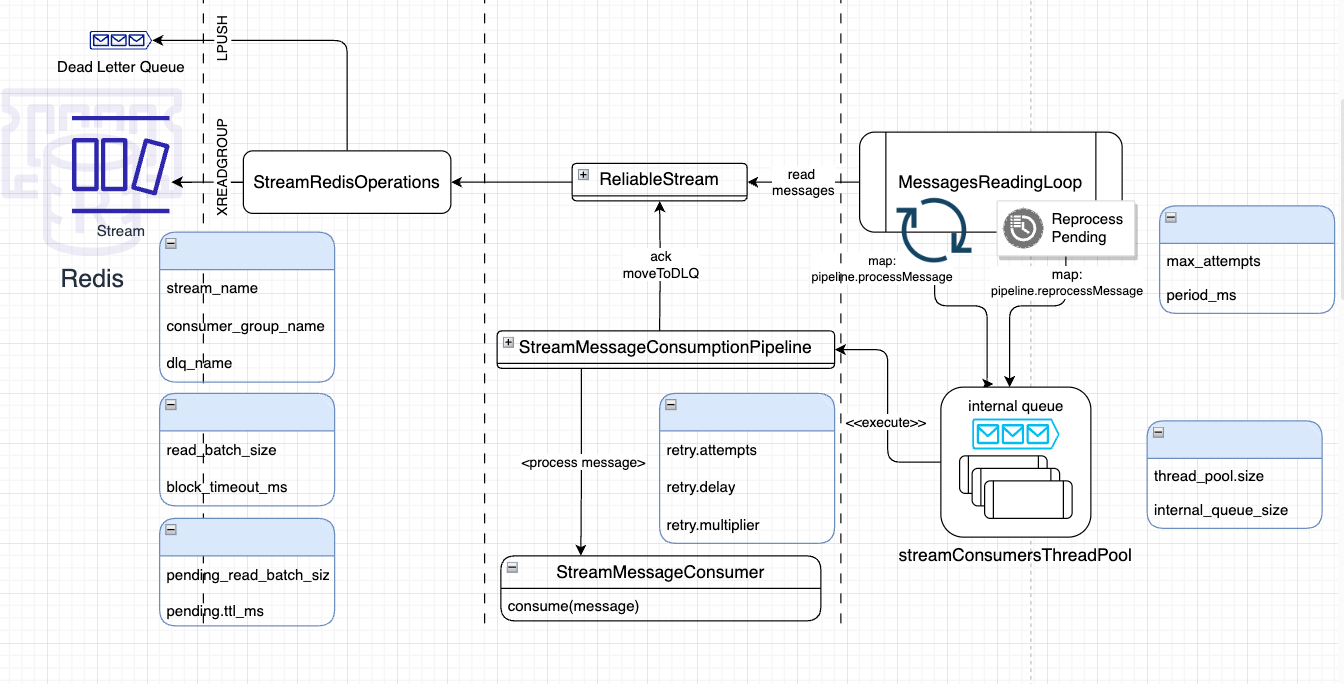Toggle collapse on the stream_name attributes box

[170, 242]
